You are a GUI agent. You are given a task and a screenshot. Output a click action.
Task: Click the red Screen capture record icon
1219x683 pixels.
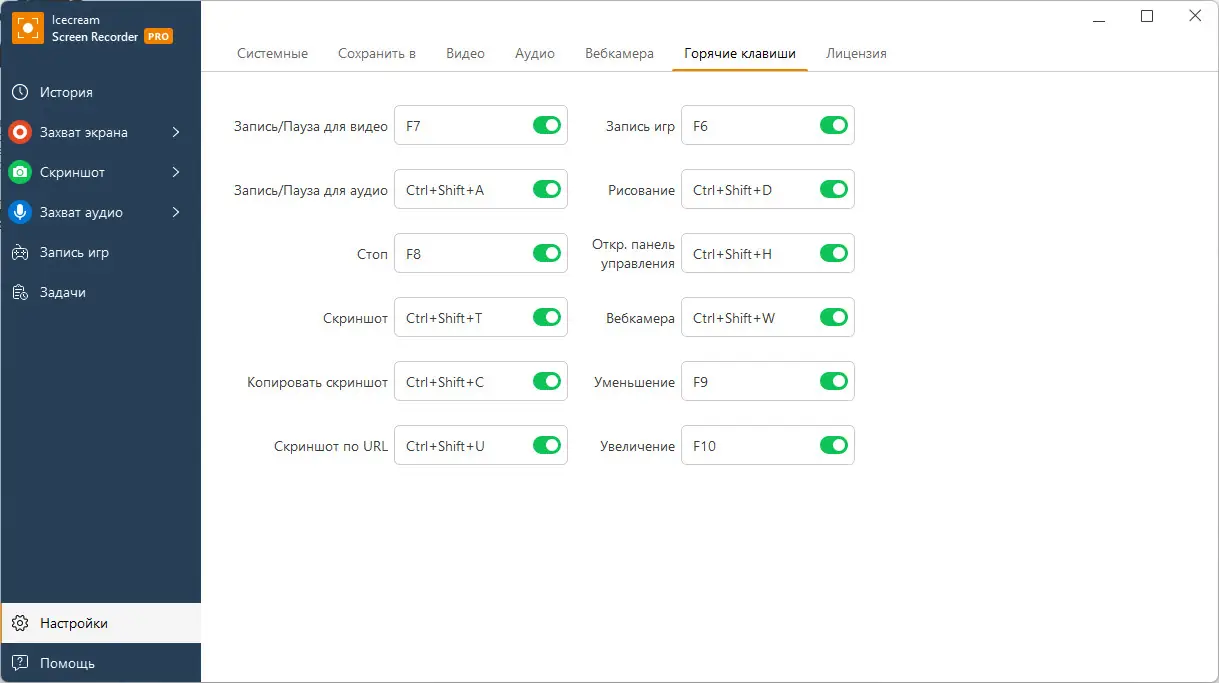point(20,132)
